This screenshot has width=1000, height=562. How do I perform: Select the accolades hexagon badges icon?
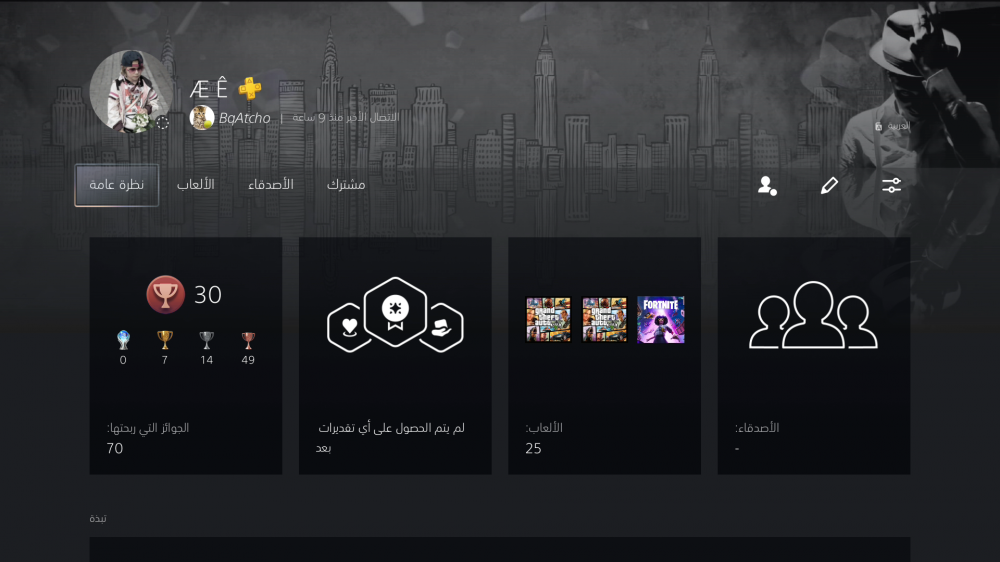(x=395, y=314)
